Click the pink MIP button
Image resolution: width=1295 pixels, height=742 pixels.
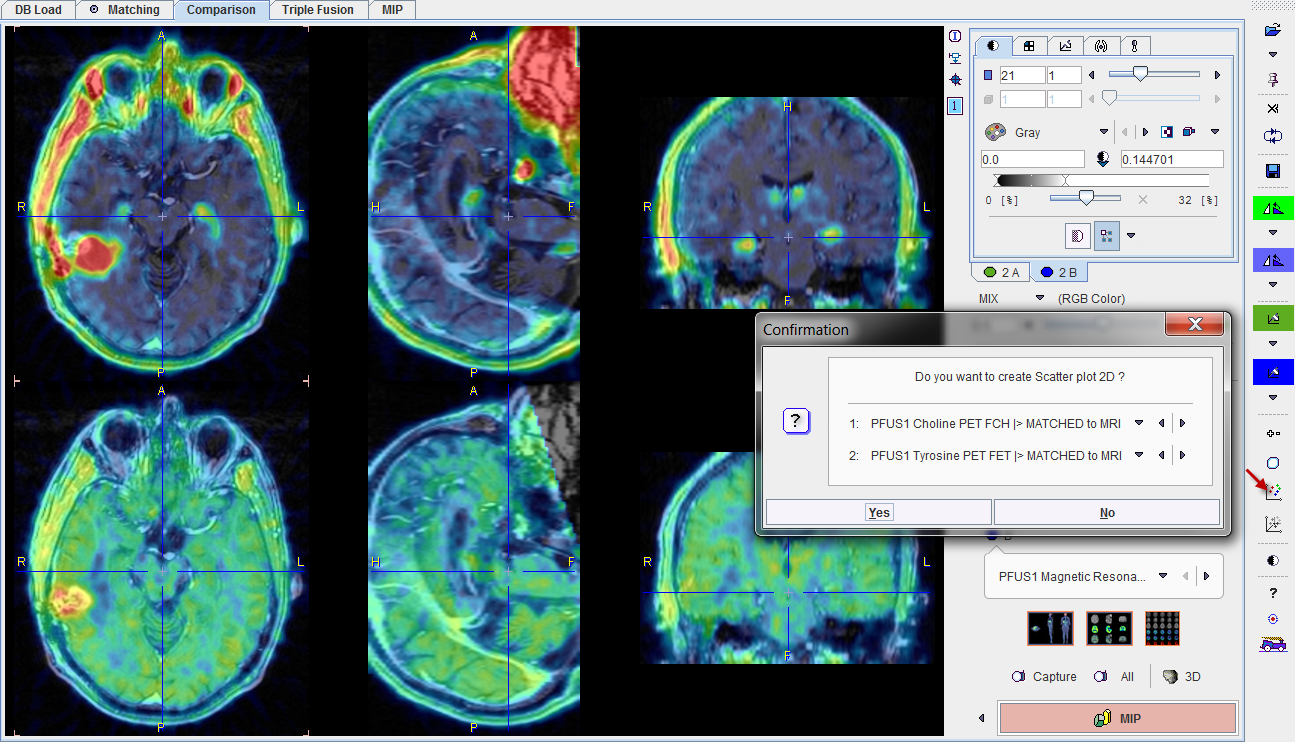point(1118,718)
